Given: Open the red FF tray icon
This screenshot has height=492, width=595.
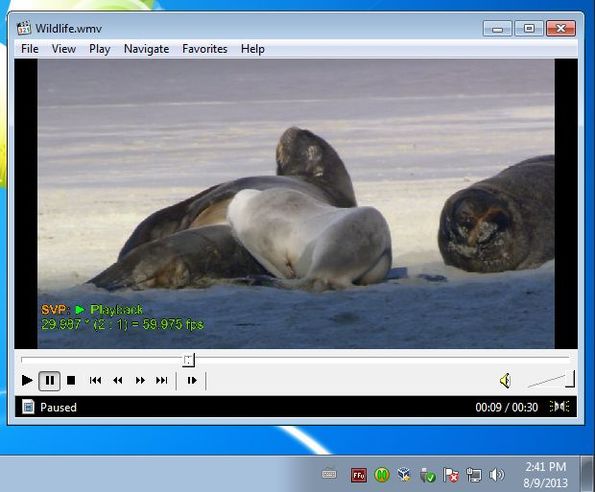Looking at the screenshot, I should 359,475.
